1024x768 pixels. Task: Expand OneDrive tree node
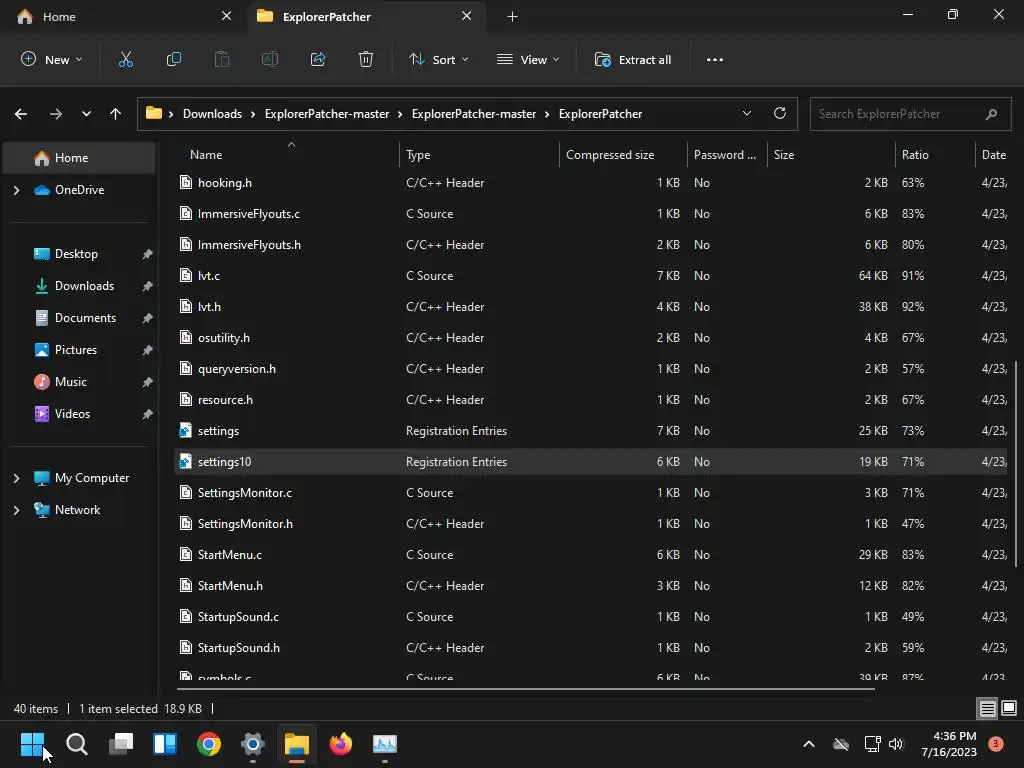(16, 190)
